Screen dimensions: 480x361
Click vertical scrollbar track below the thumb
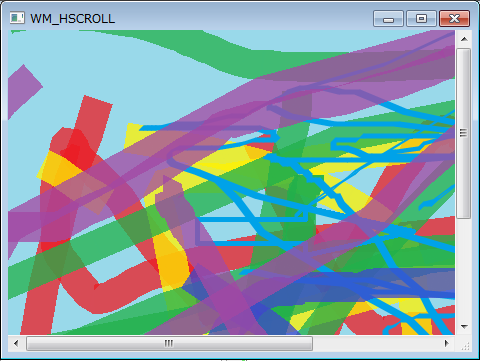[464, 269]
